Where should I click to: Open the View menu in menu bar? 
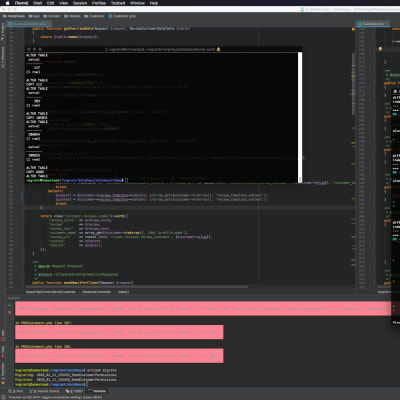(63, 3)
